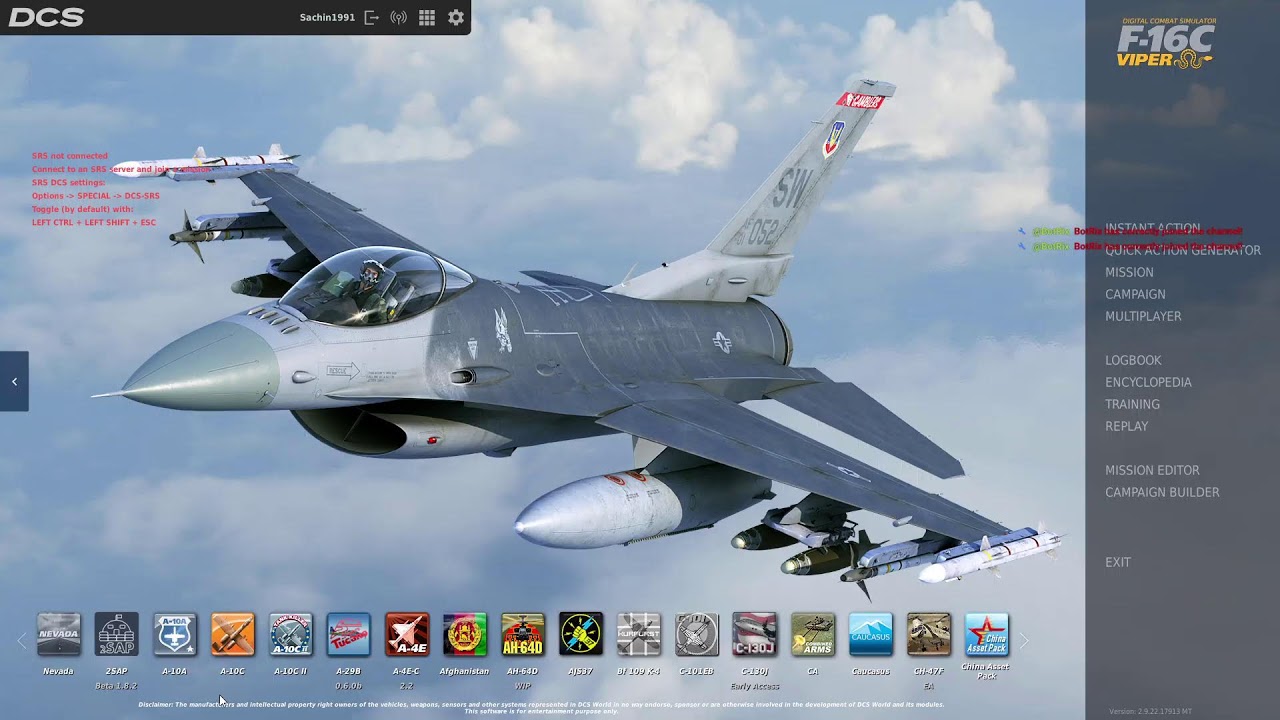Open the Nevada module icon

point(59,635)
